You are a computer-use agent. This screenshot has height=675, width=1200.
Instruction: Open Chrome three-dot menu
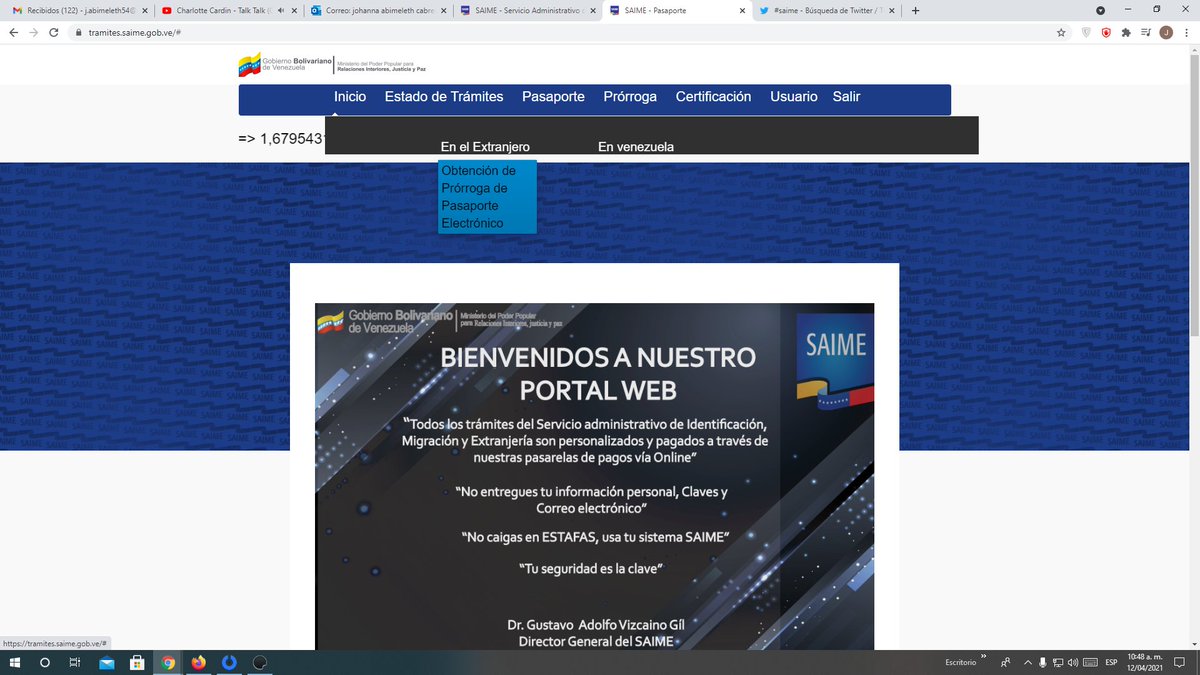(1187, 32)
